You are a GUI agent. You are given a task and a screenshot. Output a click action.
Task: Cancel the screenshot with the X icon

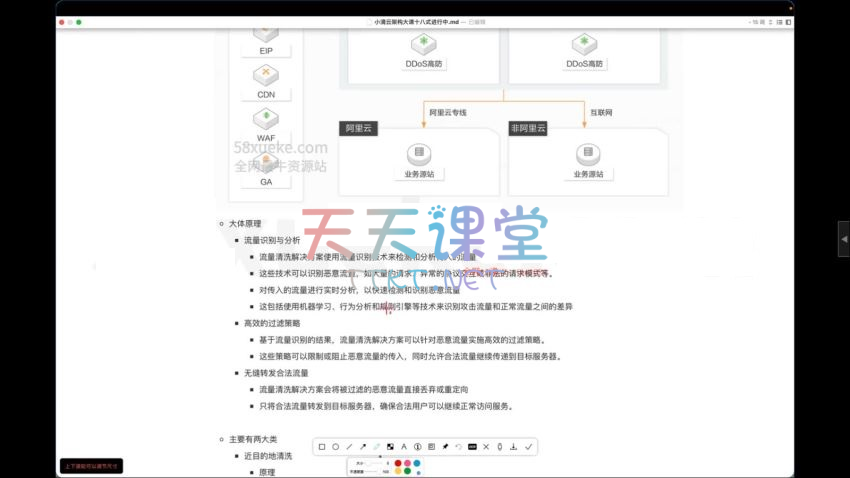pos(486,447)
